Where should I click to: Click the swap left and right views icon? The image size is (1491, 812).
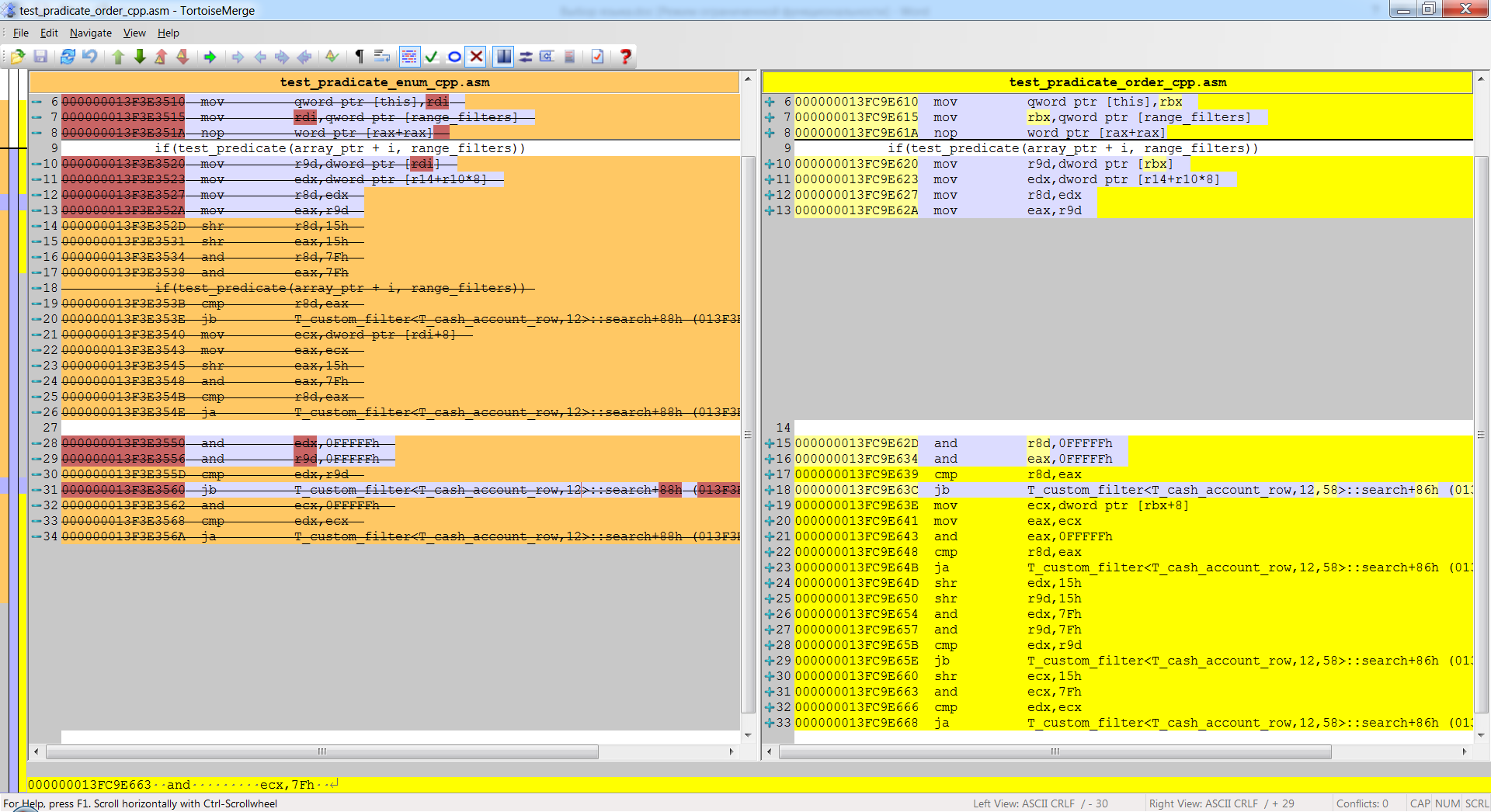point(526,56)
